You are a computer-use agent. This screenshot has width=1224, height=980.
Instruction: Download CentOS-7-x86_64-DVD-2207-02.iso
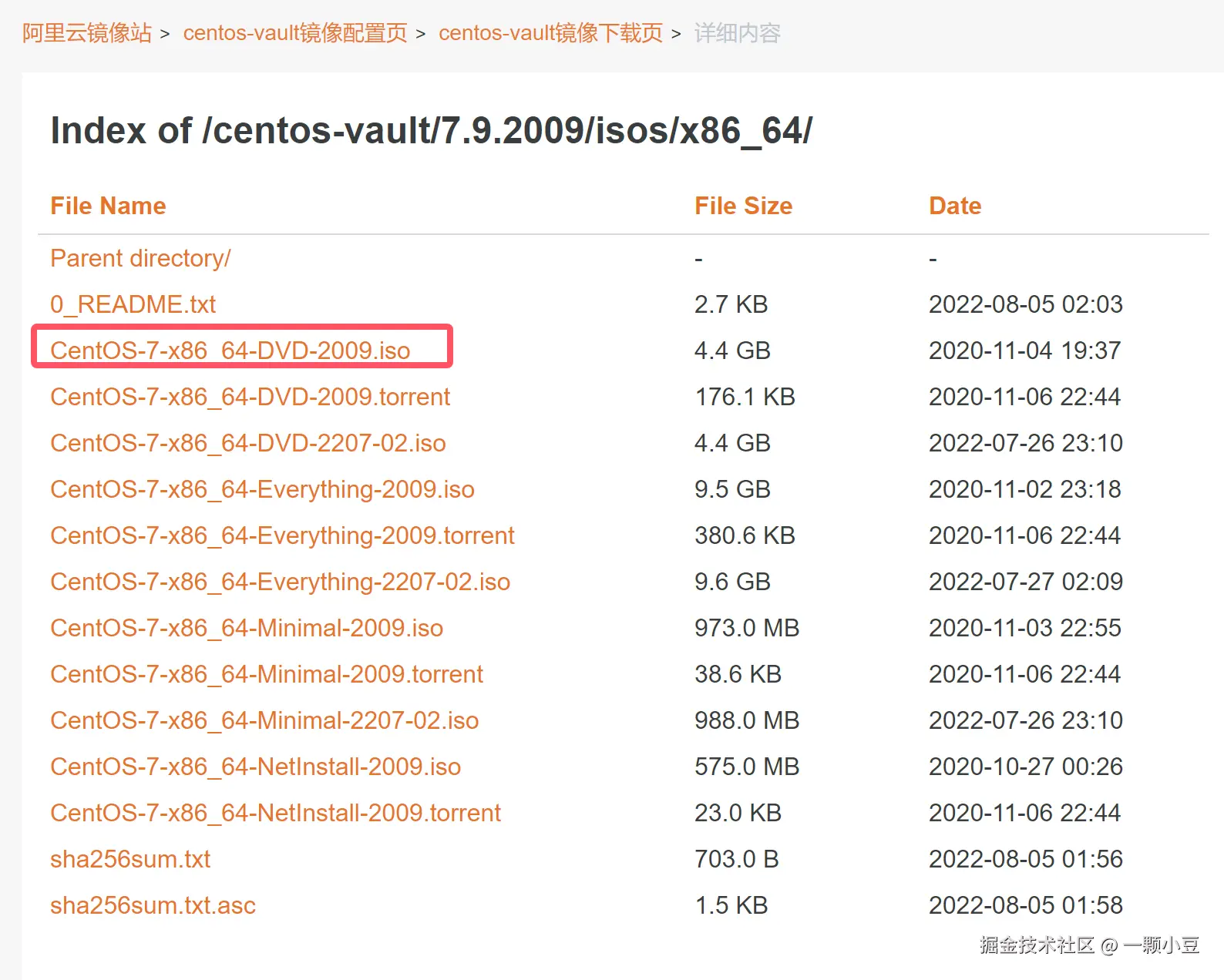(x=248, y=443)
